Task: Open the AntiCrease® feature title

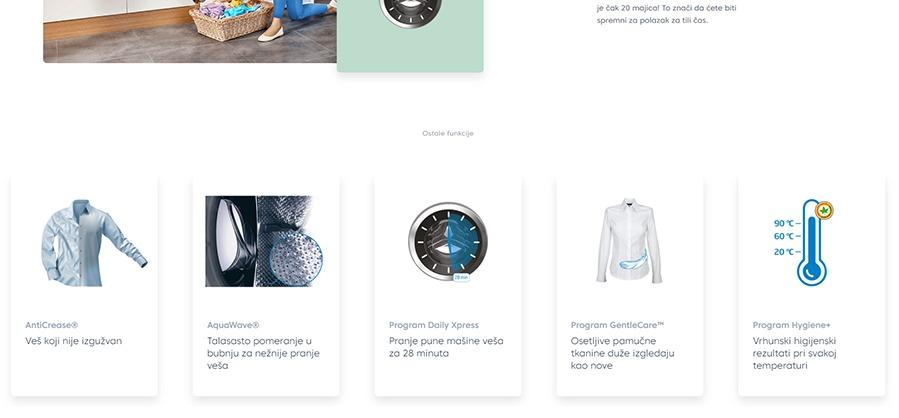Action: pyautogui.click(x=52, y=325)
